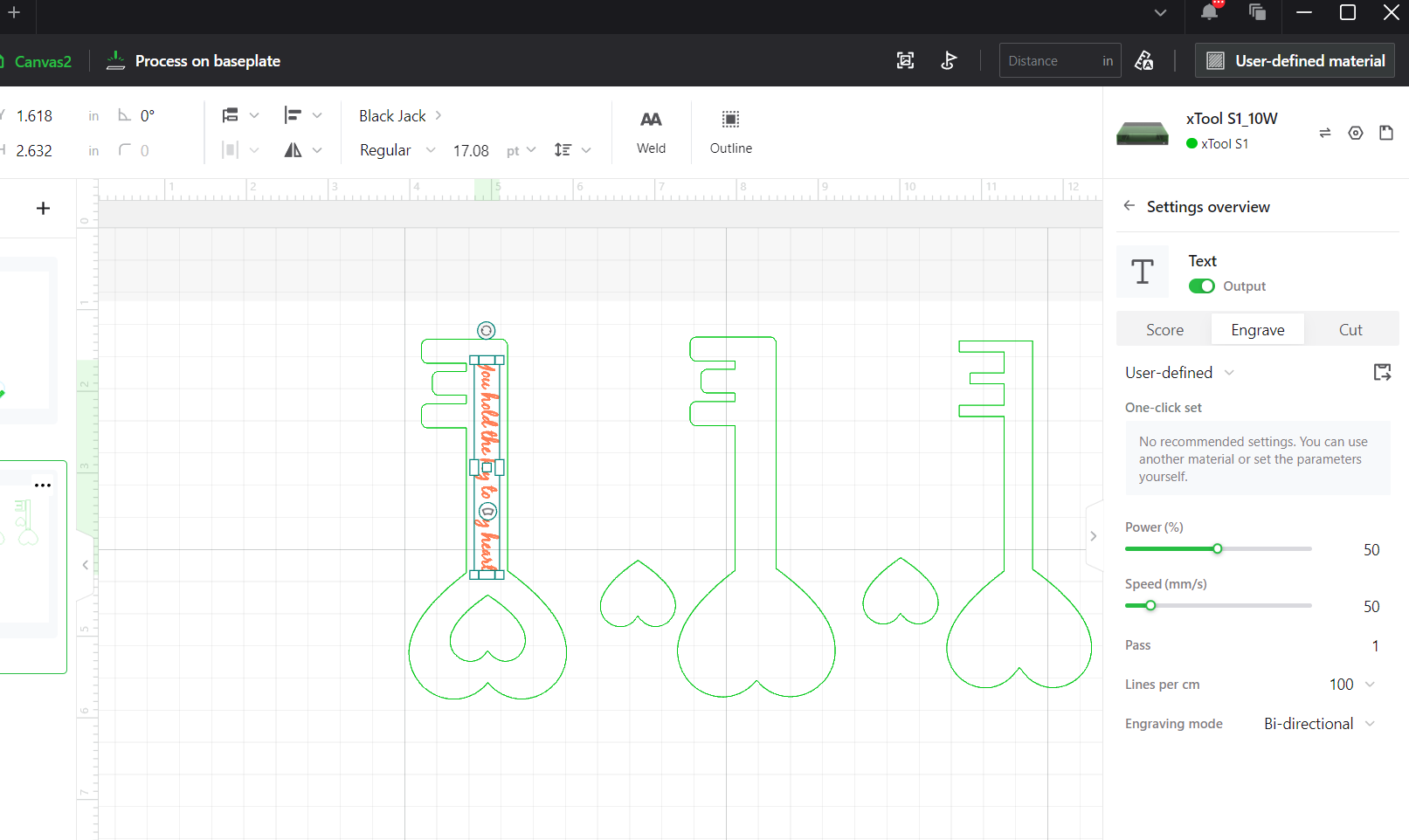This screenshot has width=1409, height=840.
Task: Click the Outline tool
Action: coord(731,132)
